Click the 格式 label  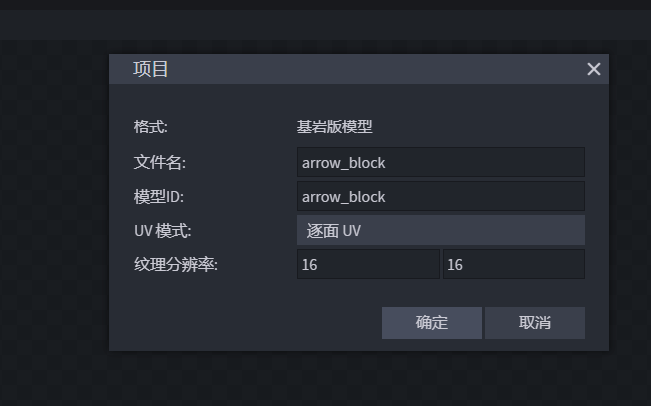151,127
